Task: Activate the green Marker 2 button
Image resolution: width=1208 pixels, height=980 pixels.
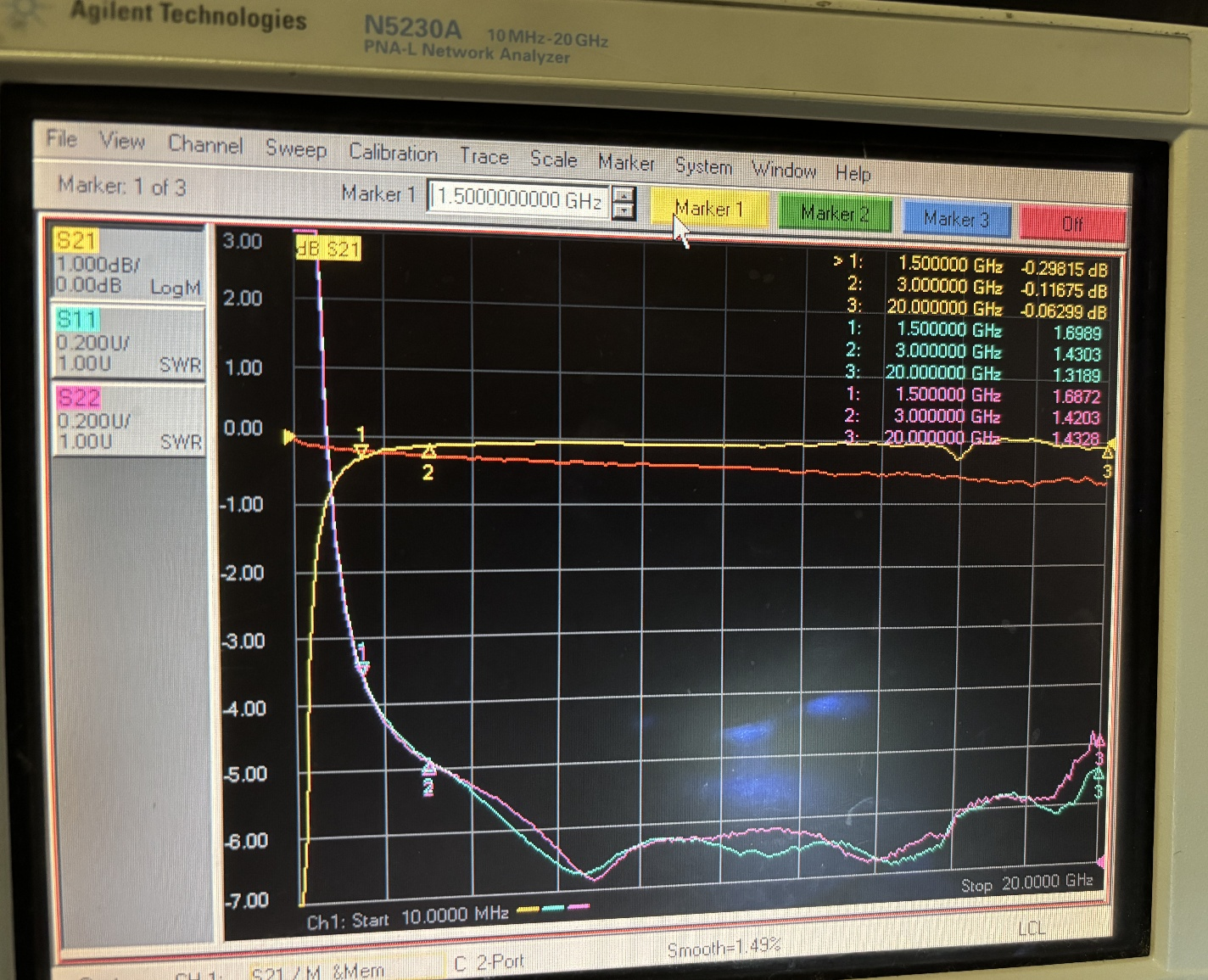Action: [x=834, y=214]
